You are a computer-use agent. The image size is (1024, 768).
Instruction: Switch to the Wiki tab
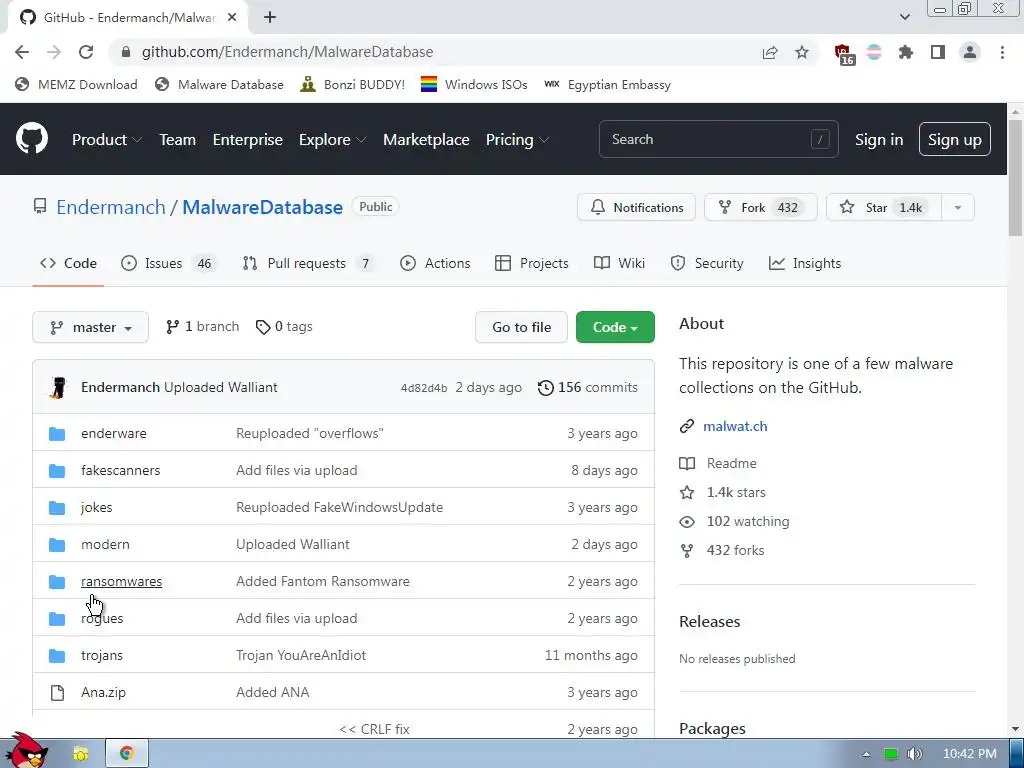pyautogui.click(x=619, y=263)
